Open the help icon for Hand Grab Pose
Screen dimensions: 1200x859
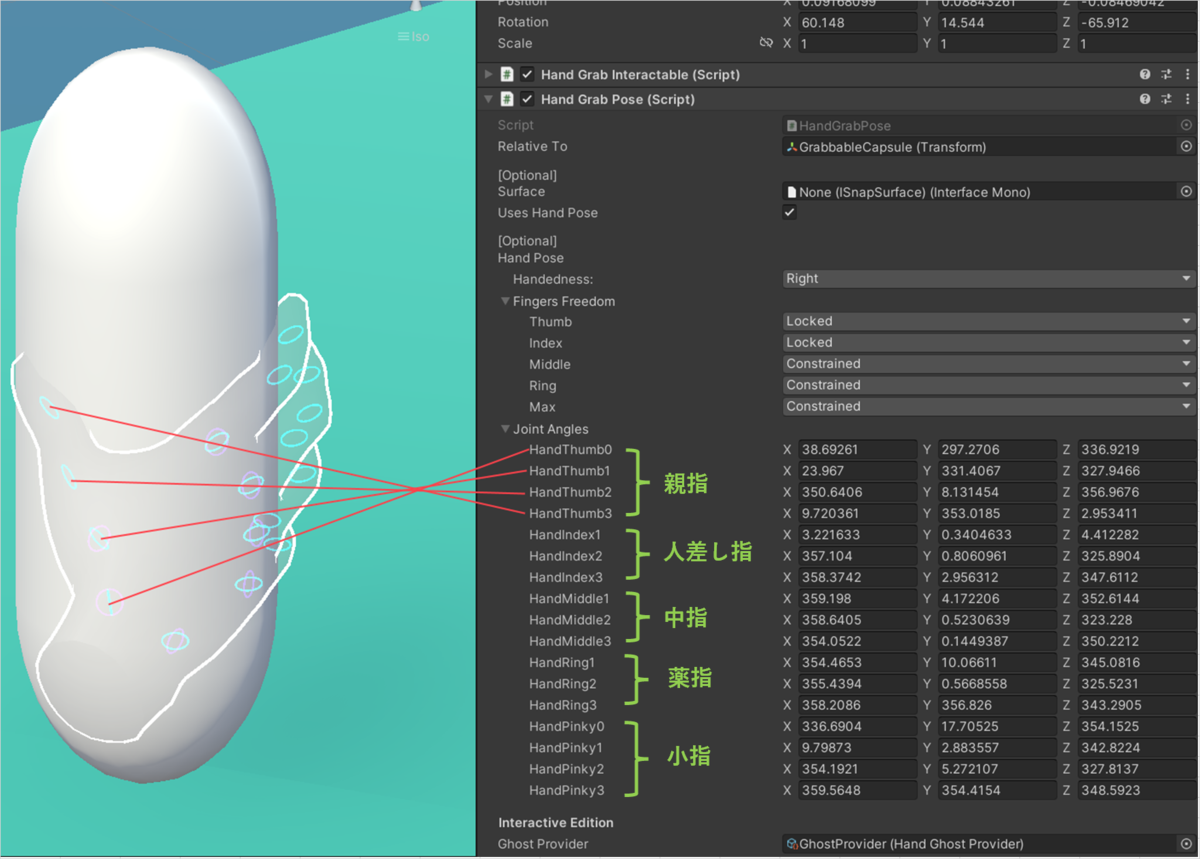point(1146,99)
